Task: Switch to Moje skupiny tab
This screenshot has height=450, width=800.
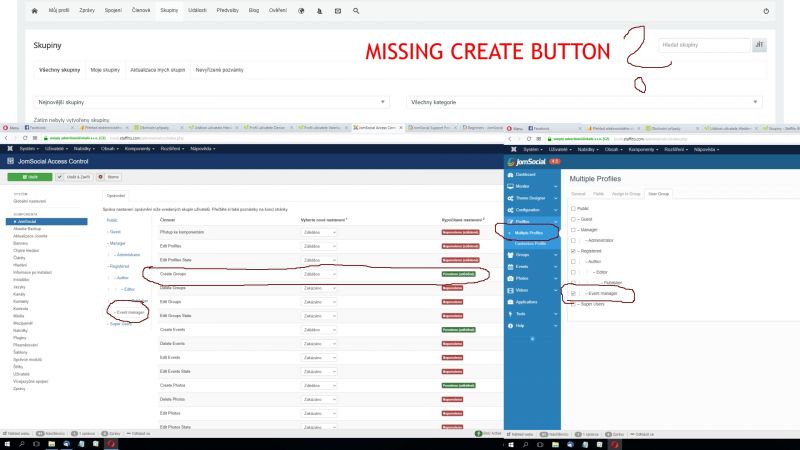Action: click(x=105, y=70)
